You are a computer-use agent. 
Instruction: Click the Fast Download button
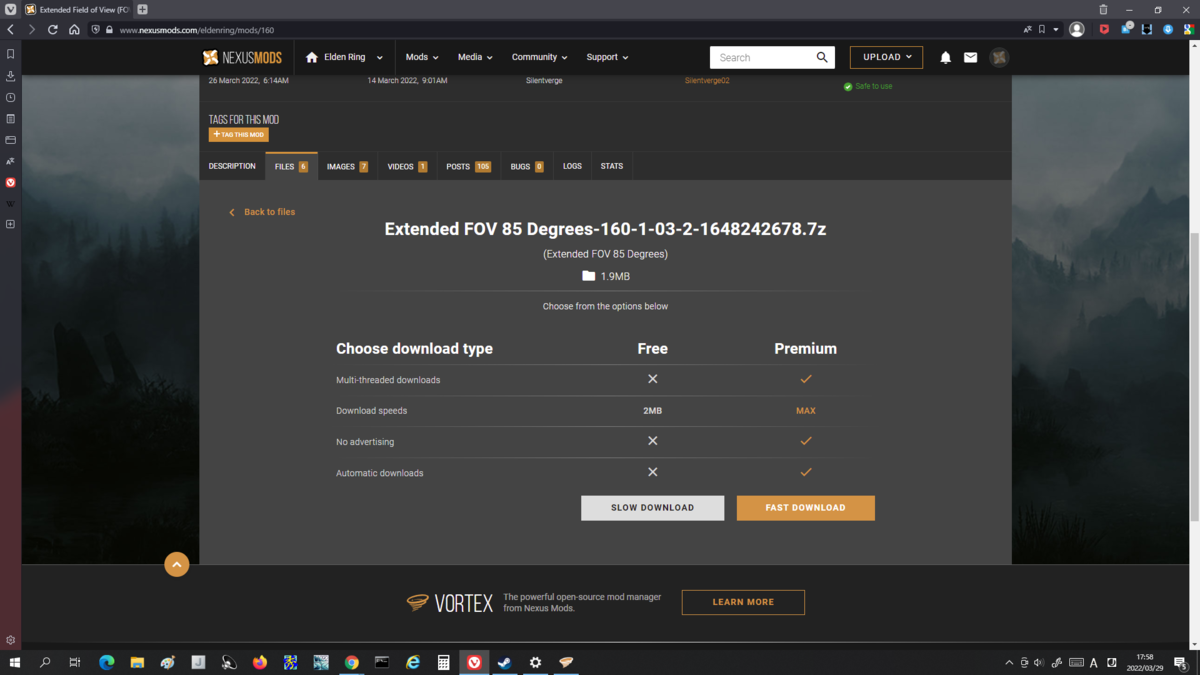click(x=806, y=508)
